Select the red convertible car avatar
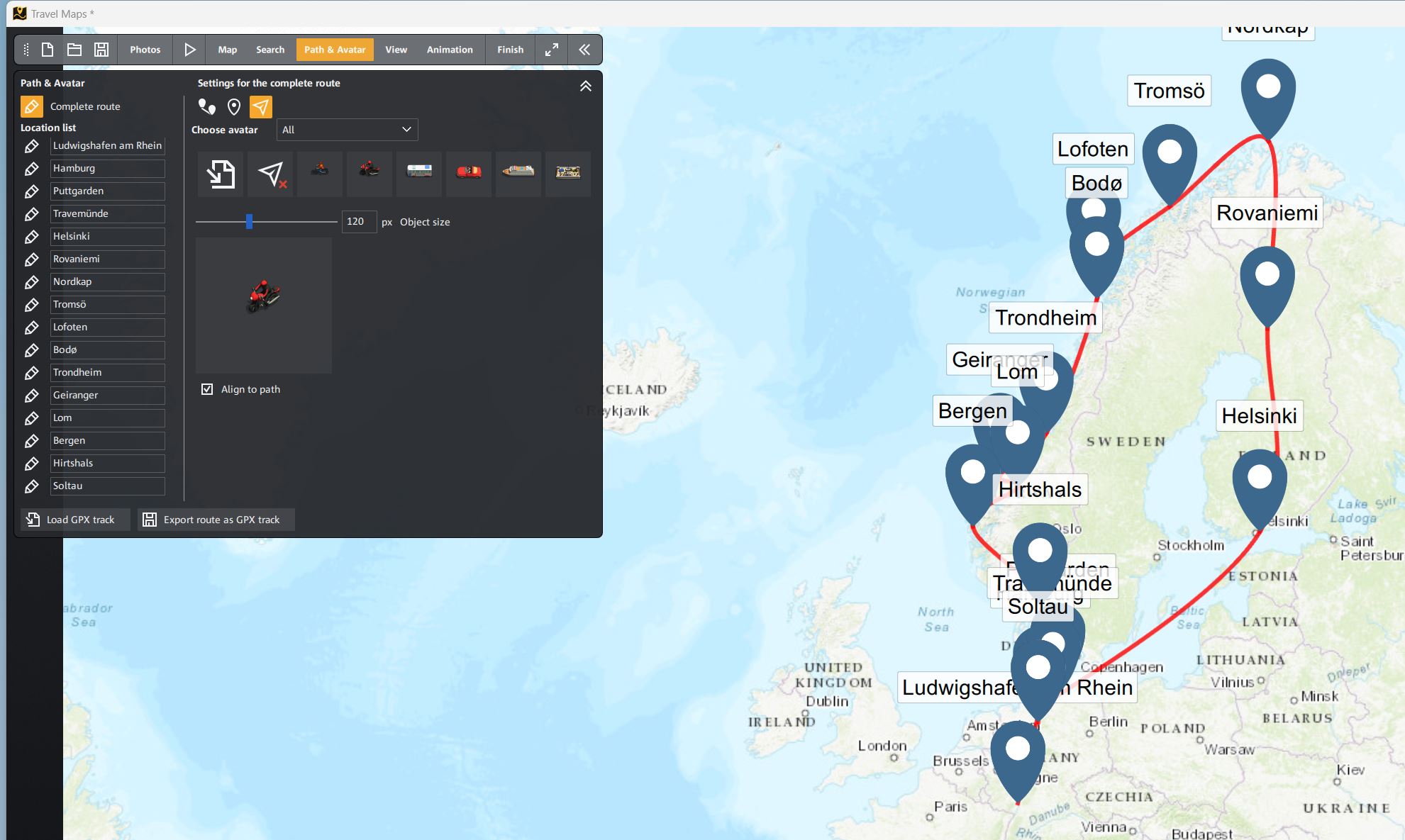 click(x=468, y=172)
